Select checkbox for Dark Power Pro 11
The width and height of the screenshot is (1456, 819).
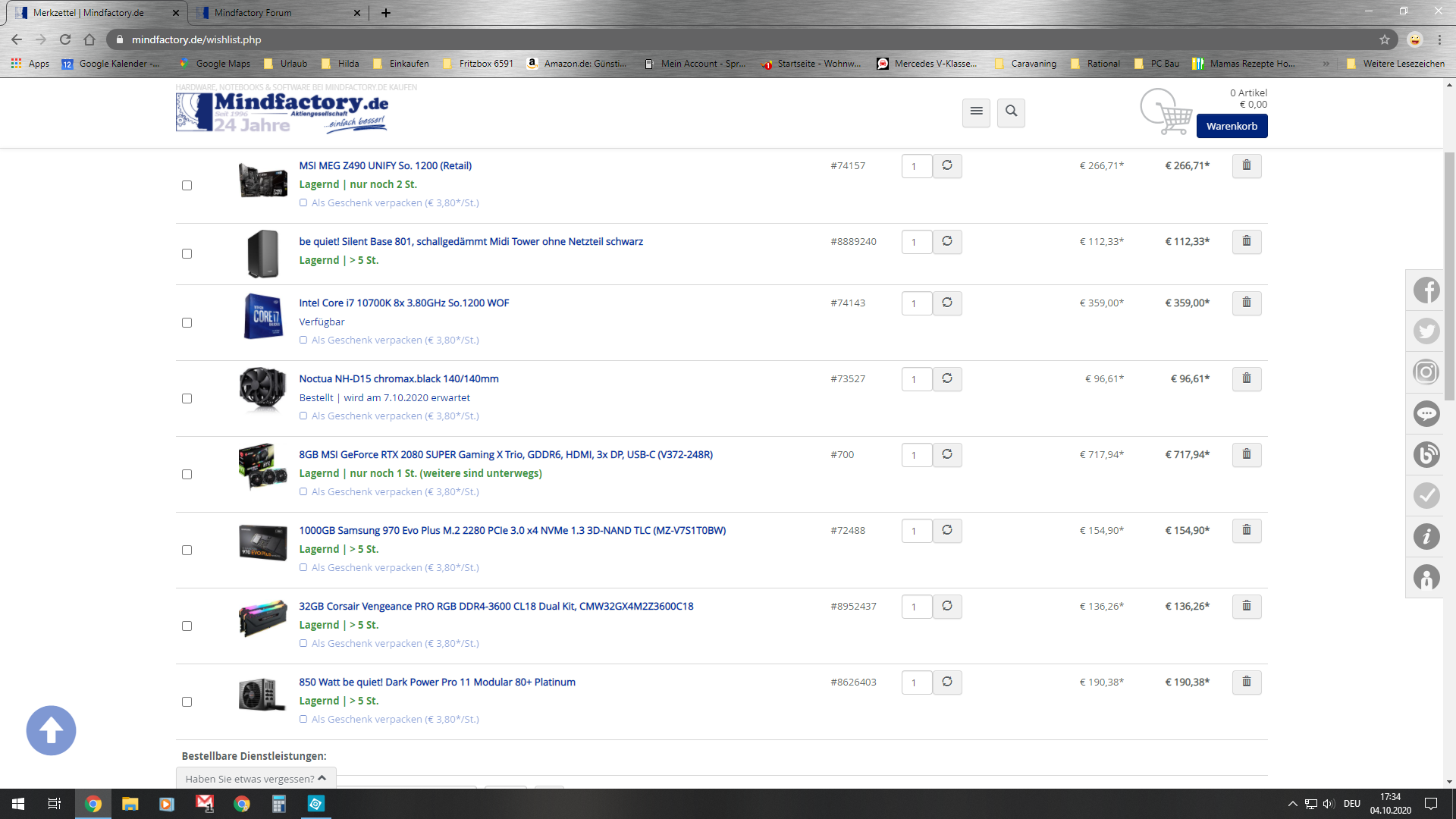(x=187, y=702)
